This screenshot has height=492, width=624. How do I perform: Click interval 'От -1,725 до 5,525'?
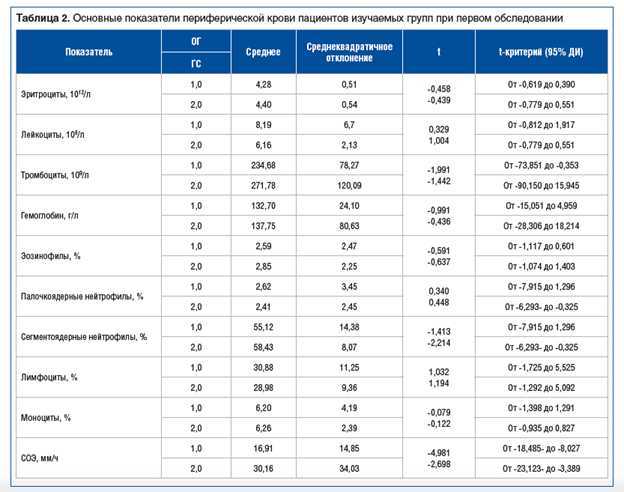[541, 368]
